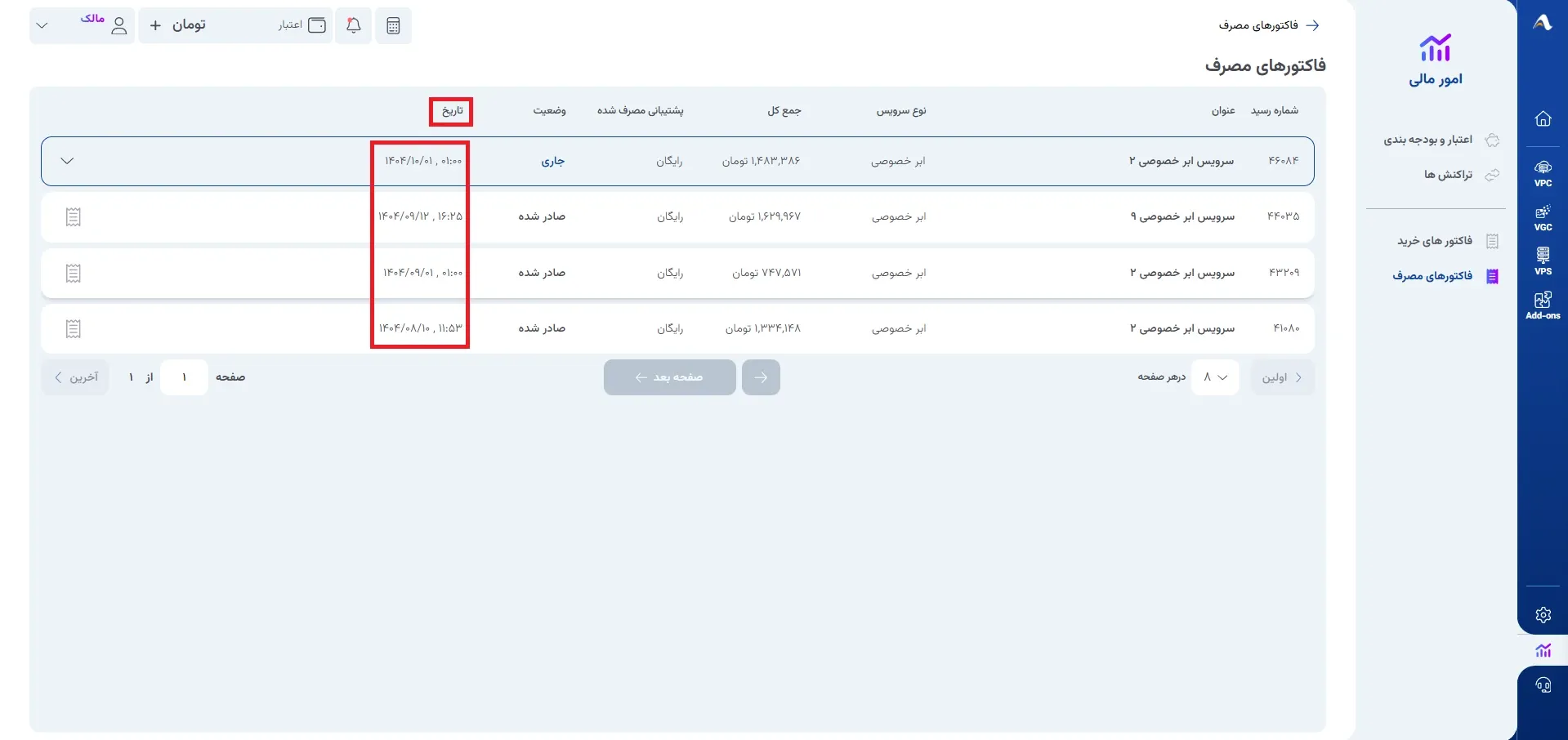1568x740 pixels.
Task: Go to Home in the blue sidebar
Action: 1543,118
